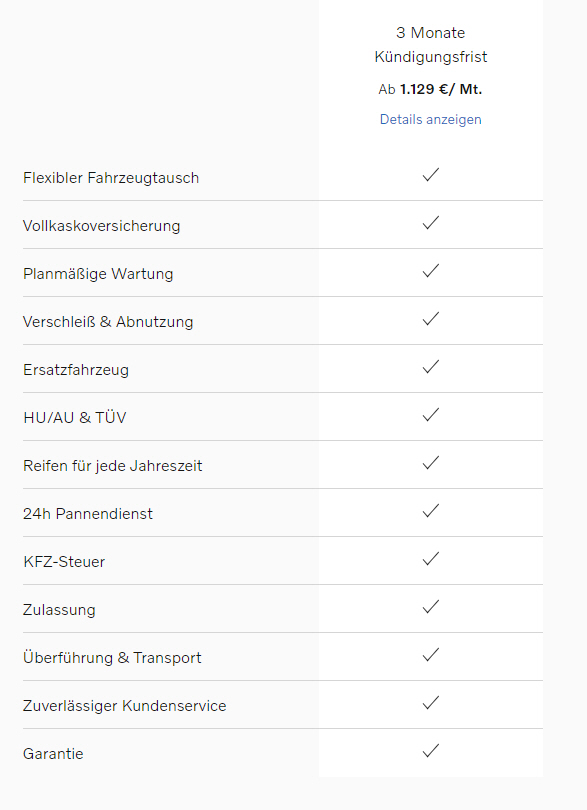Viewport: 587px width, 810px height.
Task: Click the HU/AU & TÜV checkmark
Action: point(430,415)
